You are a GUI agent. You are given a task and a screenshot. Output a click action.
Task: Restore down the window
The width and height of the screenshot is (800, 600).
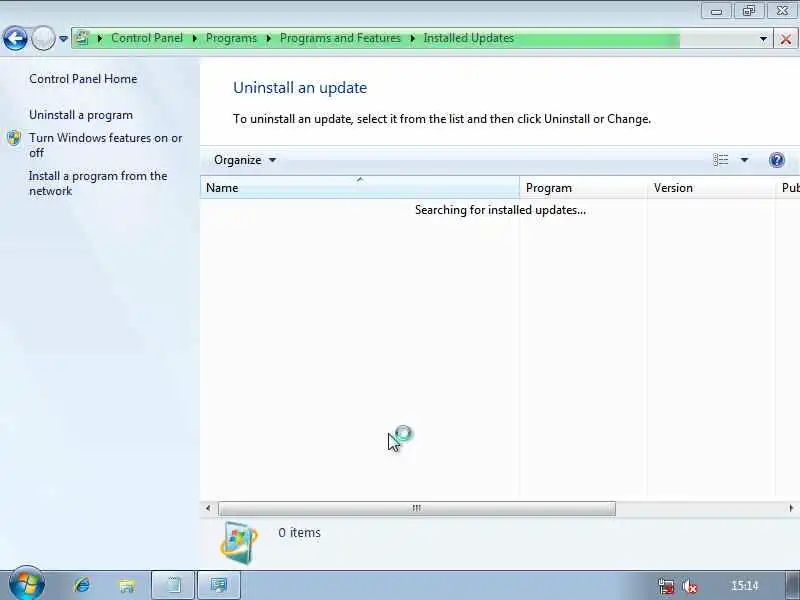click(x=748, y=11)
